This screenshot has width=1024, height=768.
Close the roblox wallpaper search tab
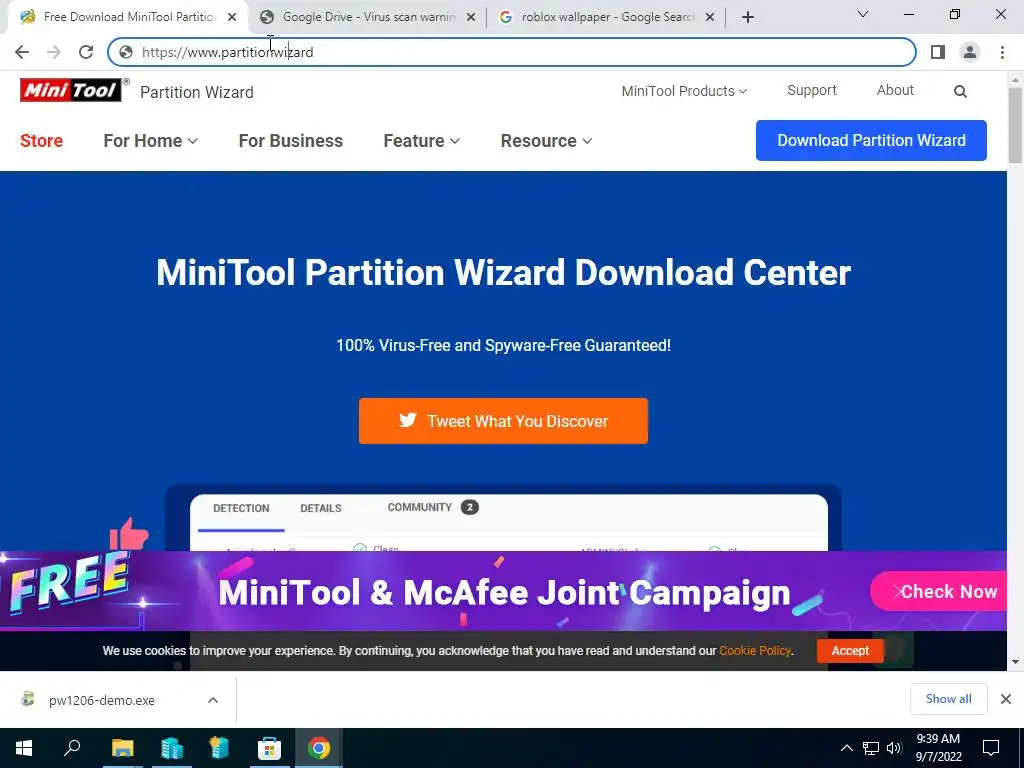click(710, 17)
